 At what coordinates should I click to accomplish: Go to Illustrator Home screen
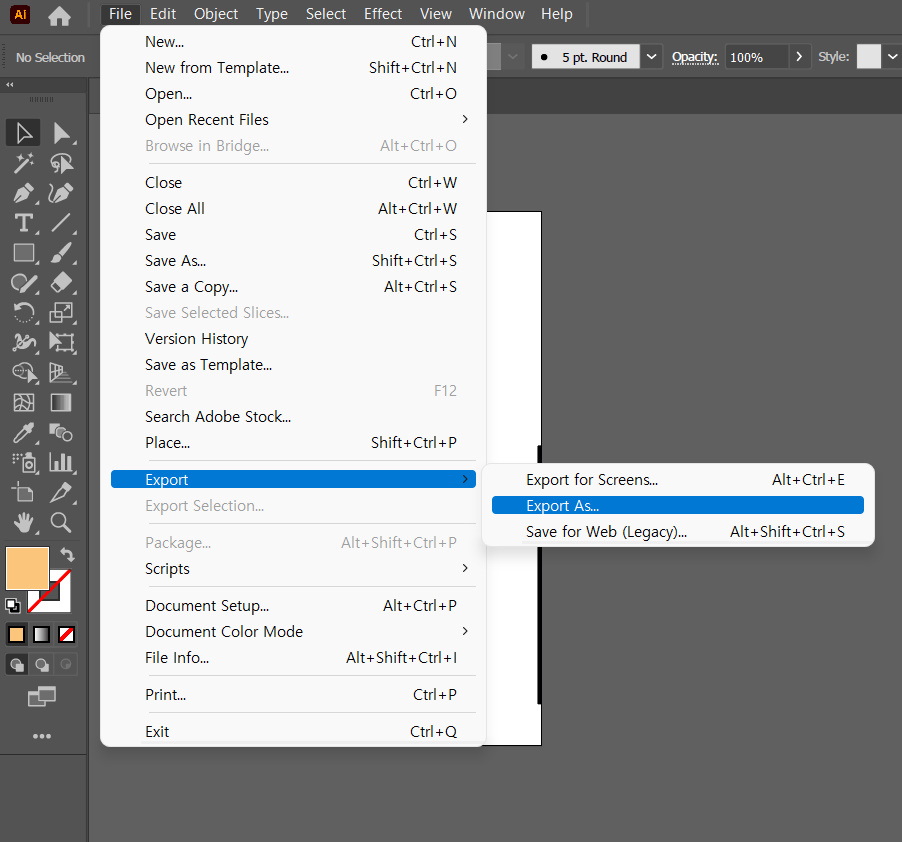point(59,15)
